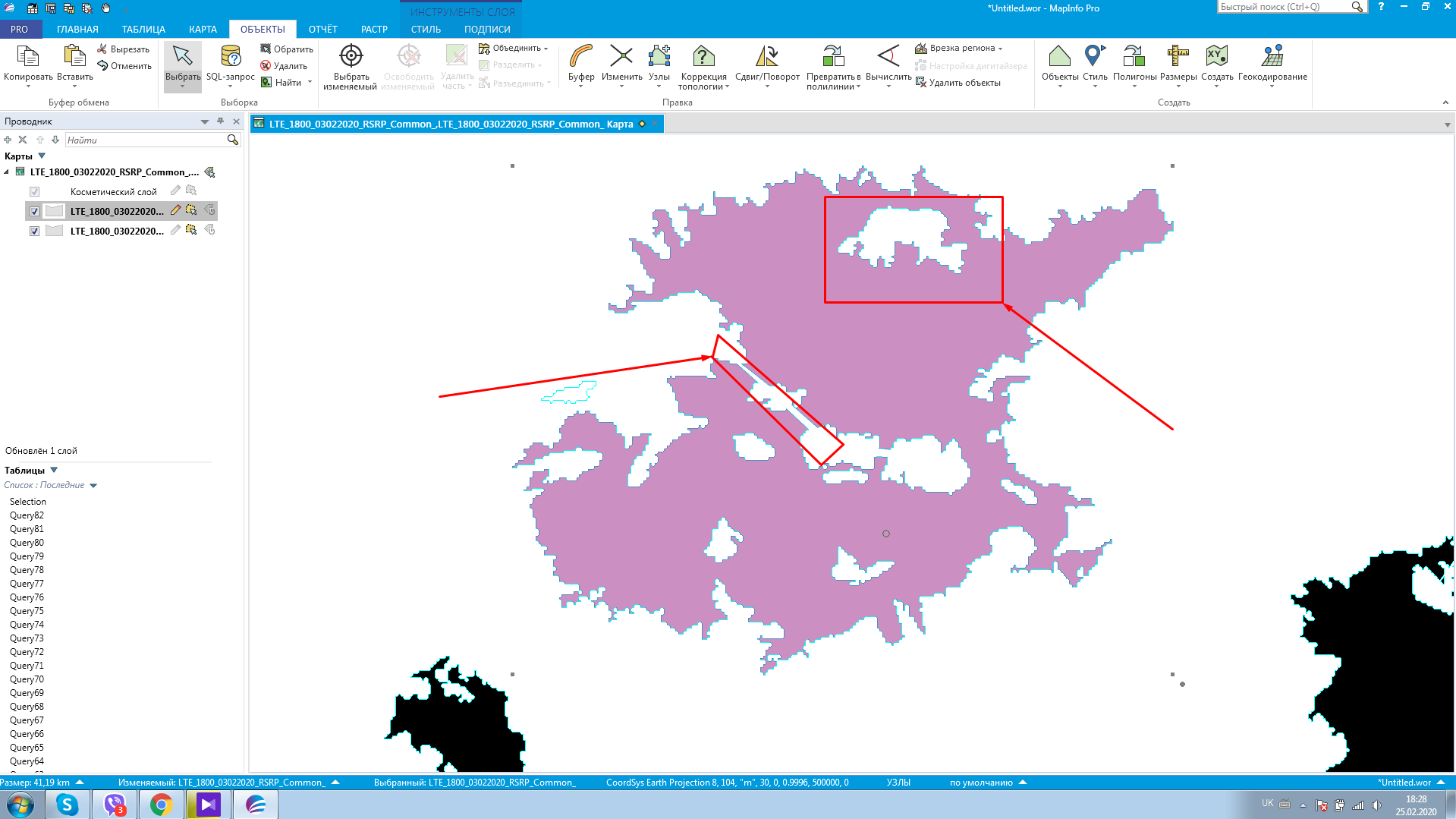Image resolution: width=1456 pixels, height=819 pixels.
Task: Click the Objects (Объекты) create icon
Action: point(1060,56)
